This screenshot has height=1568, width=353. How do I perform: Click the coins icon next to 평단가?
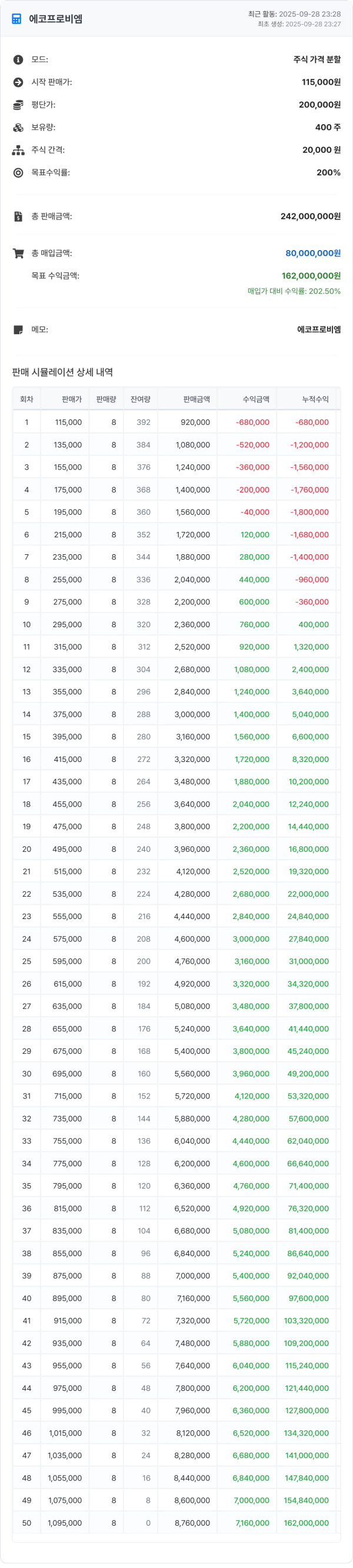18,105
